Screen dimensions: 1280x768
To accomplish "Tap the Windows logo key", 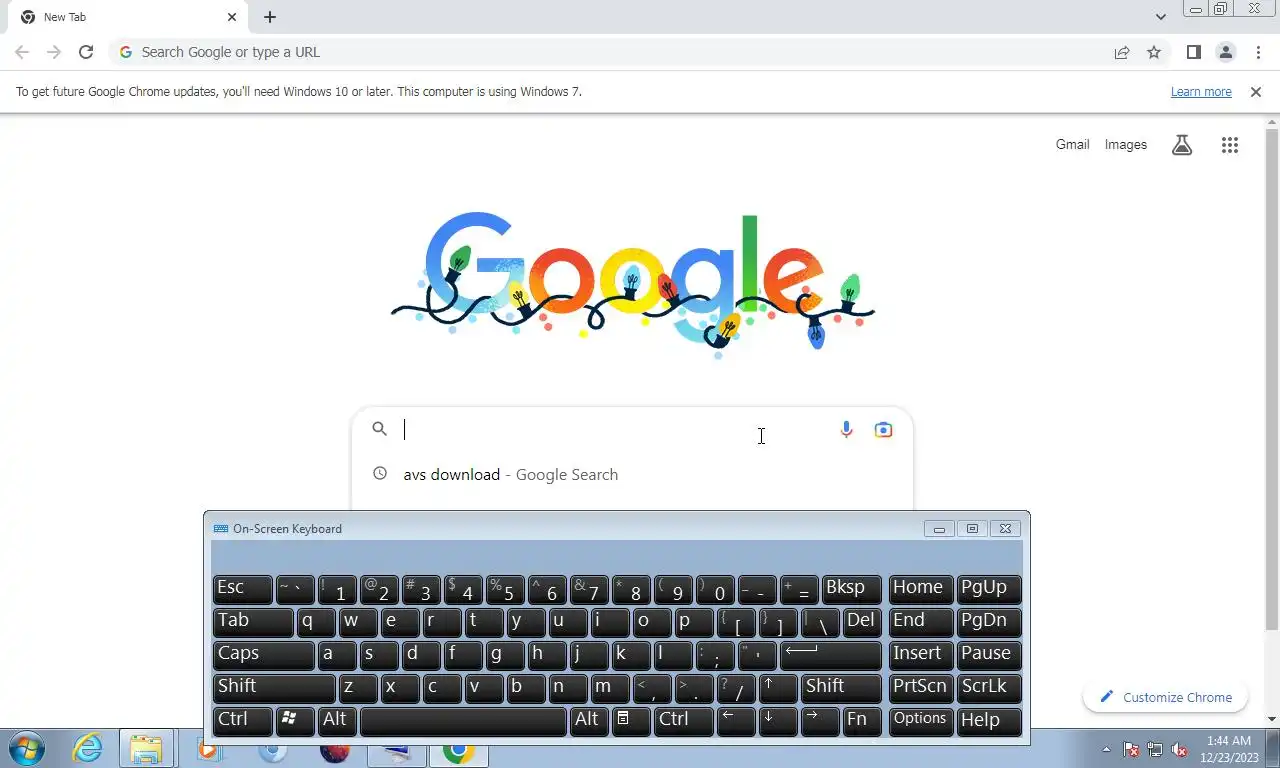I will tap(294, 721).
